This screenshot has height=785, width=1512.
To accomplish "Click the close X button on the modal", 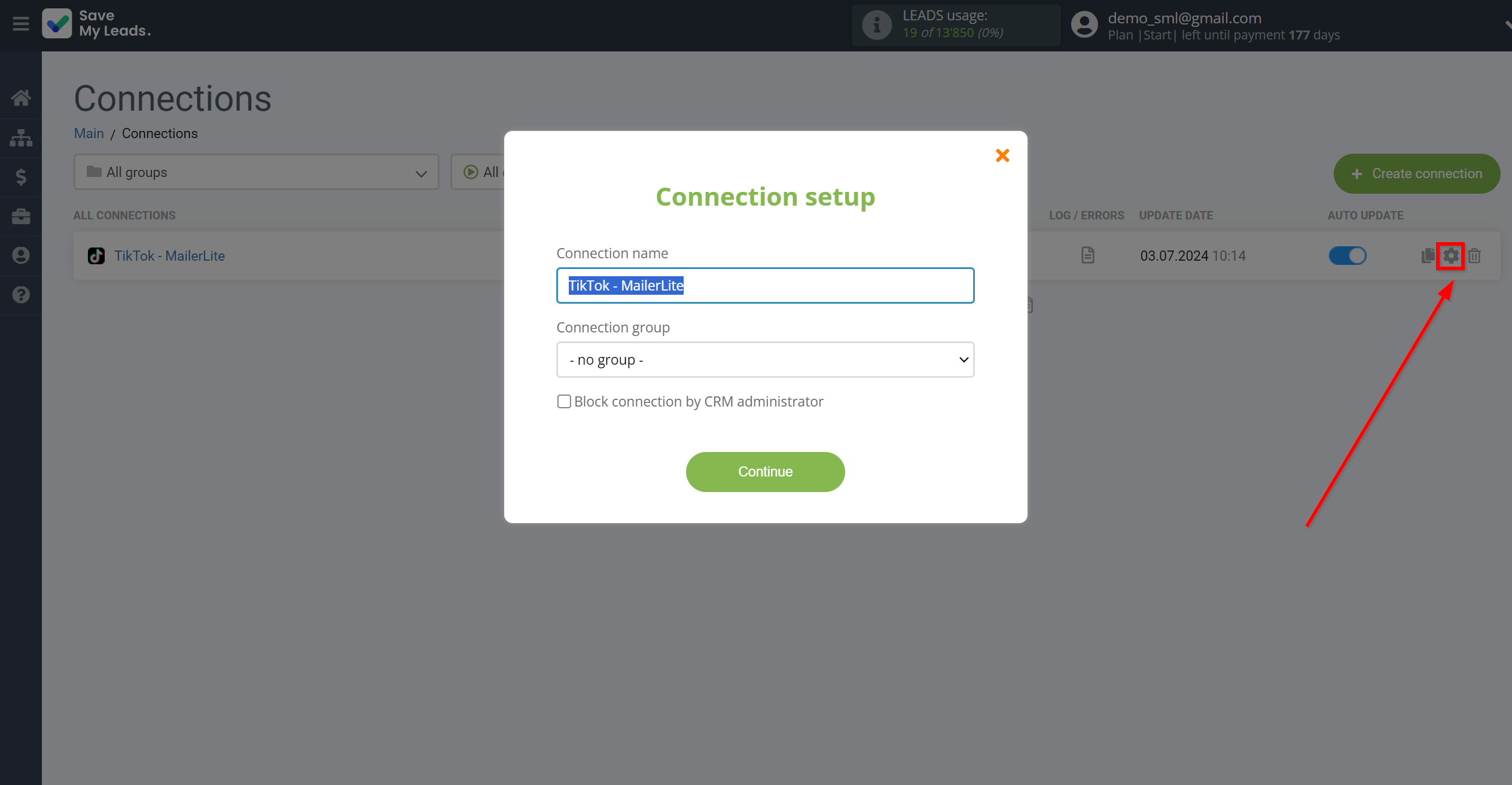I will [x=1003, y=154].
